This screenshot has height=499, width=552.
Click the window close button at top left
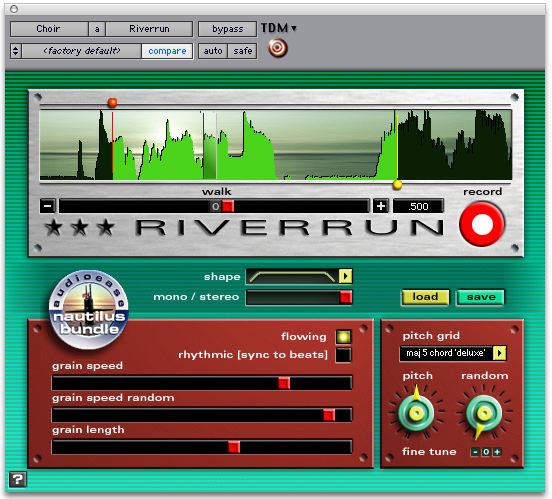click(x=14, y=9)
